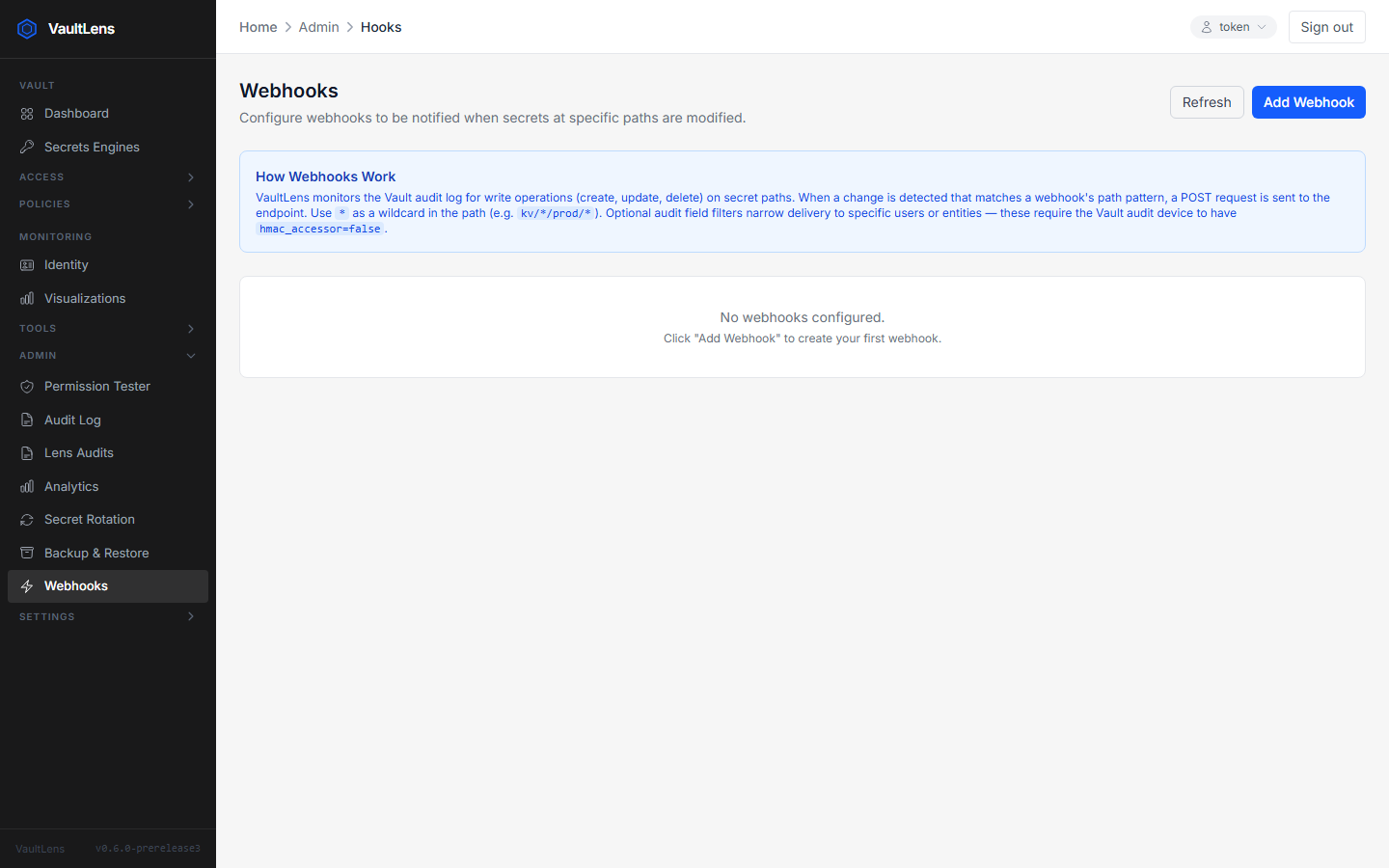Expand the Access sidebar section
1389x868 pixels.
[x=108, y=177]
